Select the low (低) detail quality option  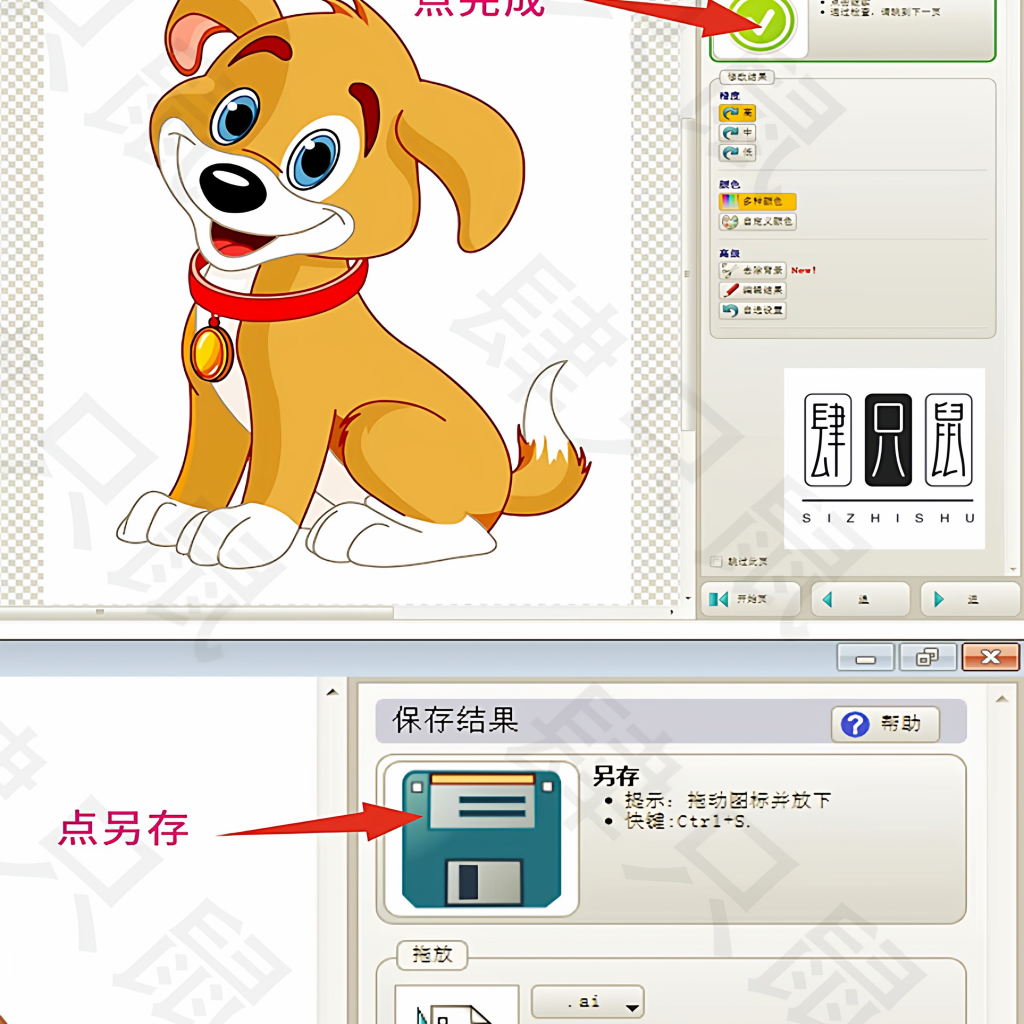tap(737, 153)
